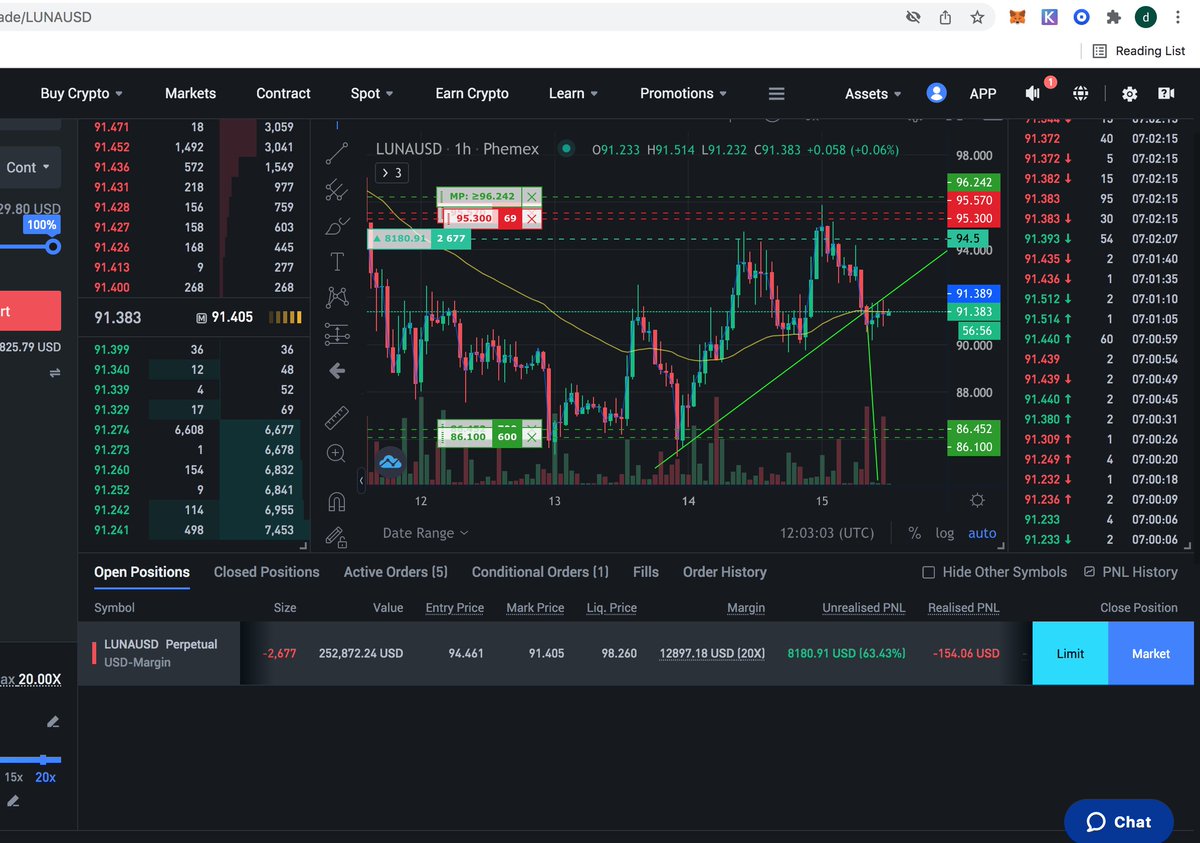
Task: Toggle the PNL History checkbox
Action: pos(1089,572)
